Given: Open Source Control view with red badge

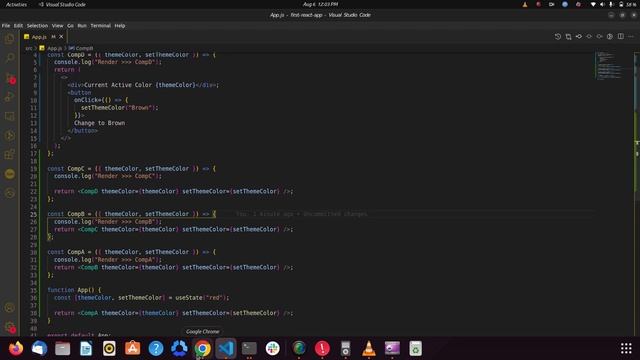Looking at the screenshot, I should point(9,78).
